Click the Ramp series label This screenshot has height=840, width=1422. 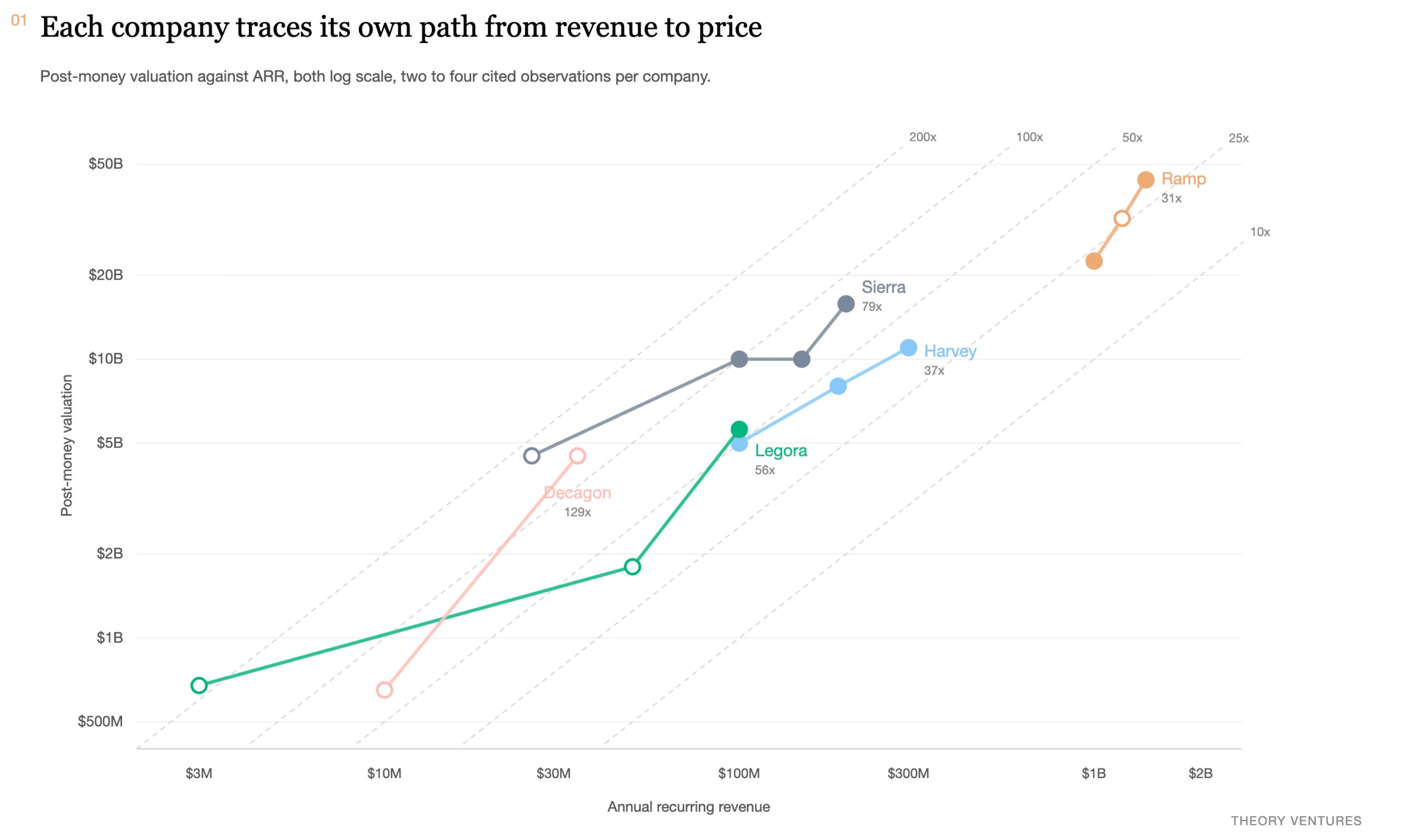[x=1184, y=179]
